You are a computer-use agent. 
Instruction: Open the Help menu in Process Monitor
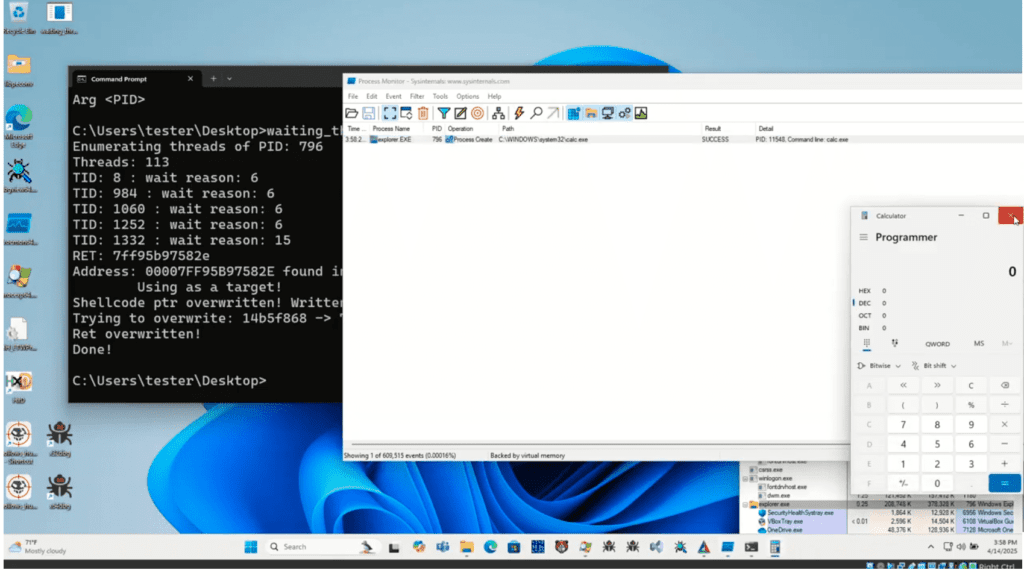pyautogui.click(x=494, y=96)
